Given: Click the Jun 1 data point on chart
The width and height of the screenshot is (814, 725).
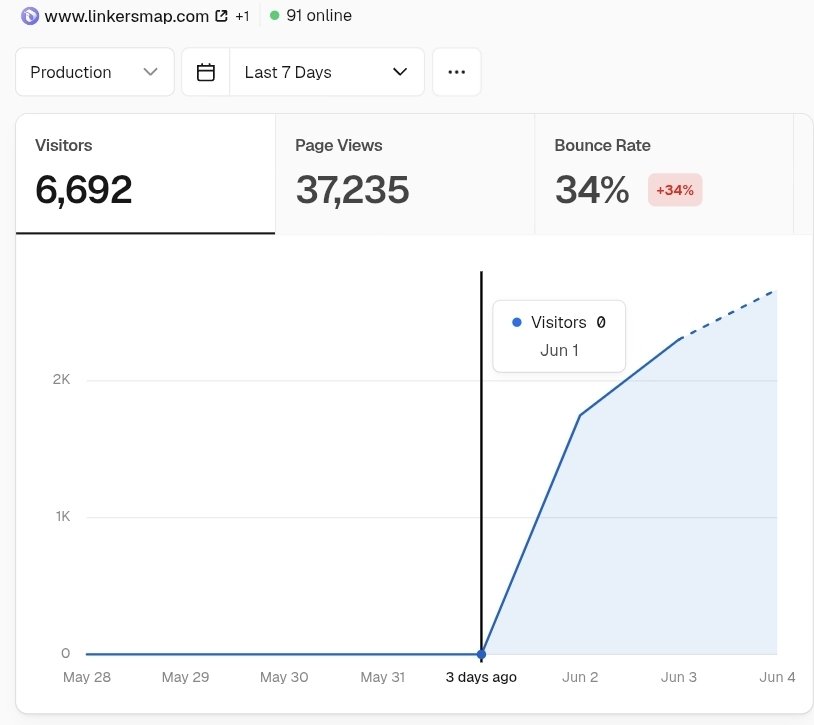Looking at the screenshot, I should pyautogui.click(x=481, y=654).
